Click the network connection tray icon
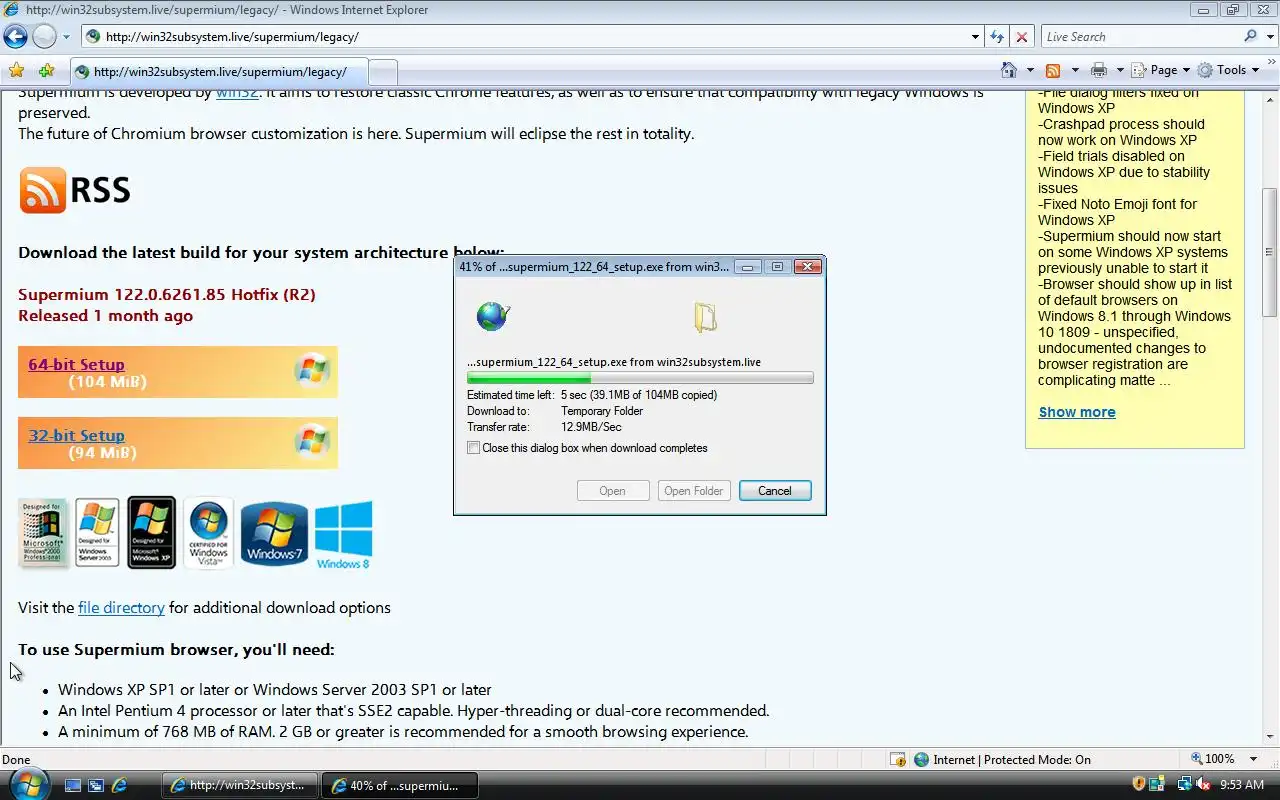The width and height of the screenshot is (1280, 800). click(1184, 785)
